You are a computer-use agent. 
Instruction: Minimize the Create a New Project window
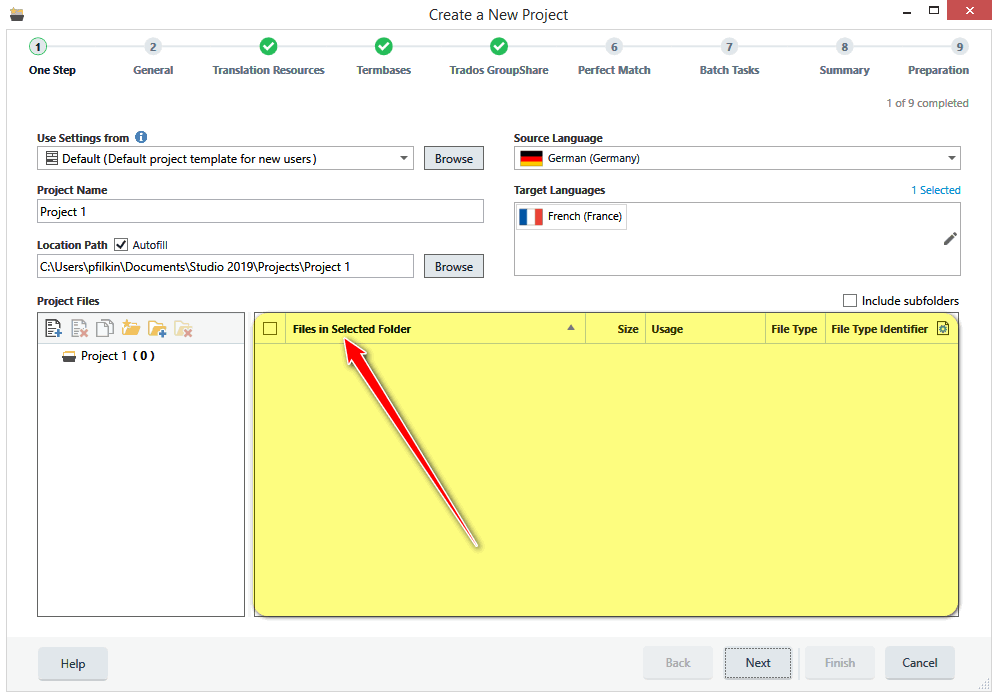[907, 12]
